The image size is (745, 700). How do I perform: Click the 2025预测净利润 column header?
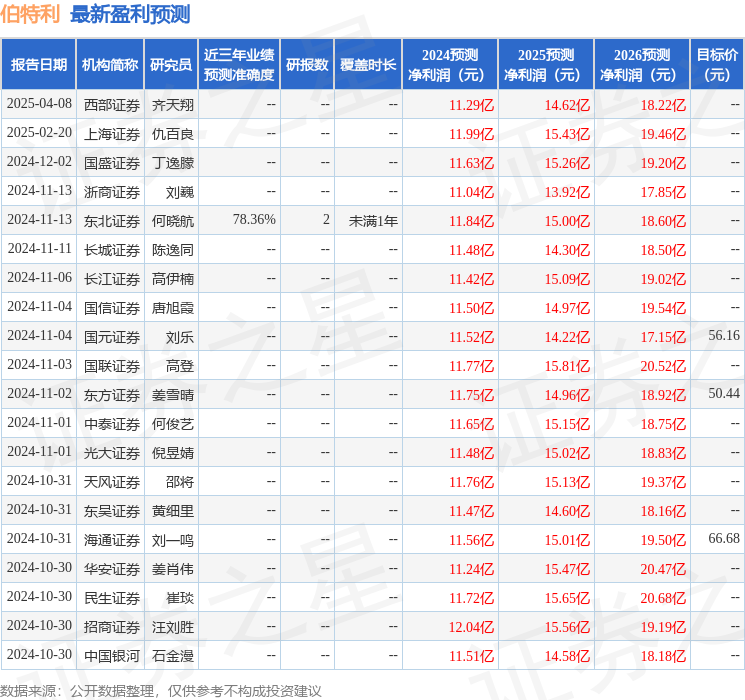(546, 65)
